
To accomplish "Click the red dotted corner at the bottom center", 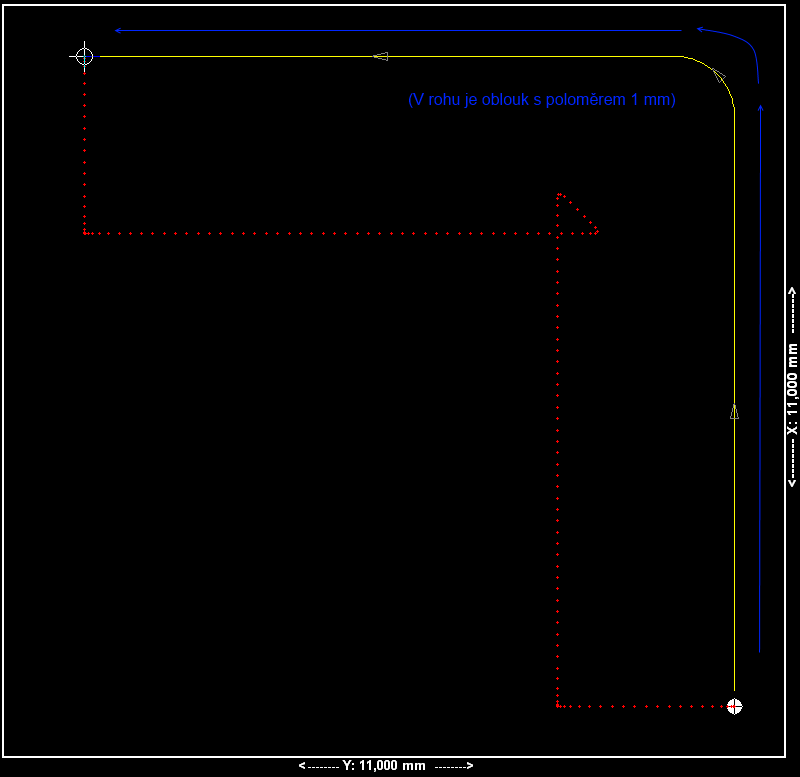I will click(x=557, y=706).
